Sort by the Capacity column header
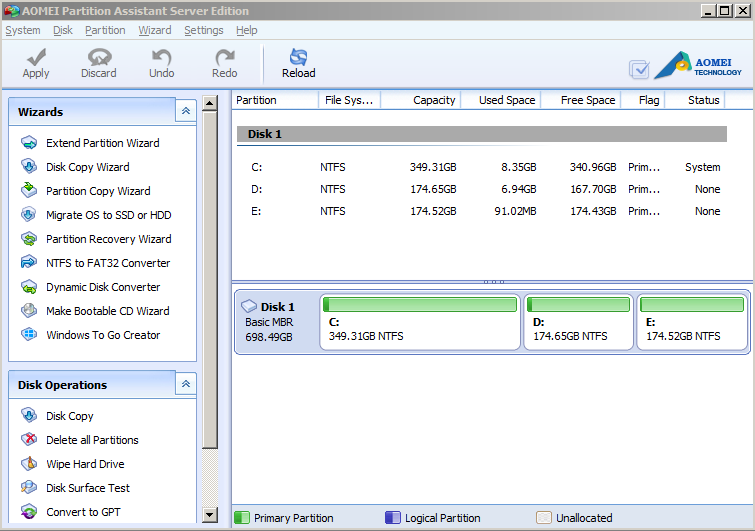755x531 pixels. pyautogui.click(x=421, y=100)
